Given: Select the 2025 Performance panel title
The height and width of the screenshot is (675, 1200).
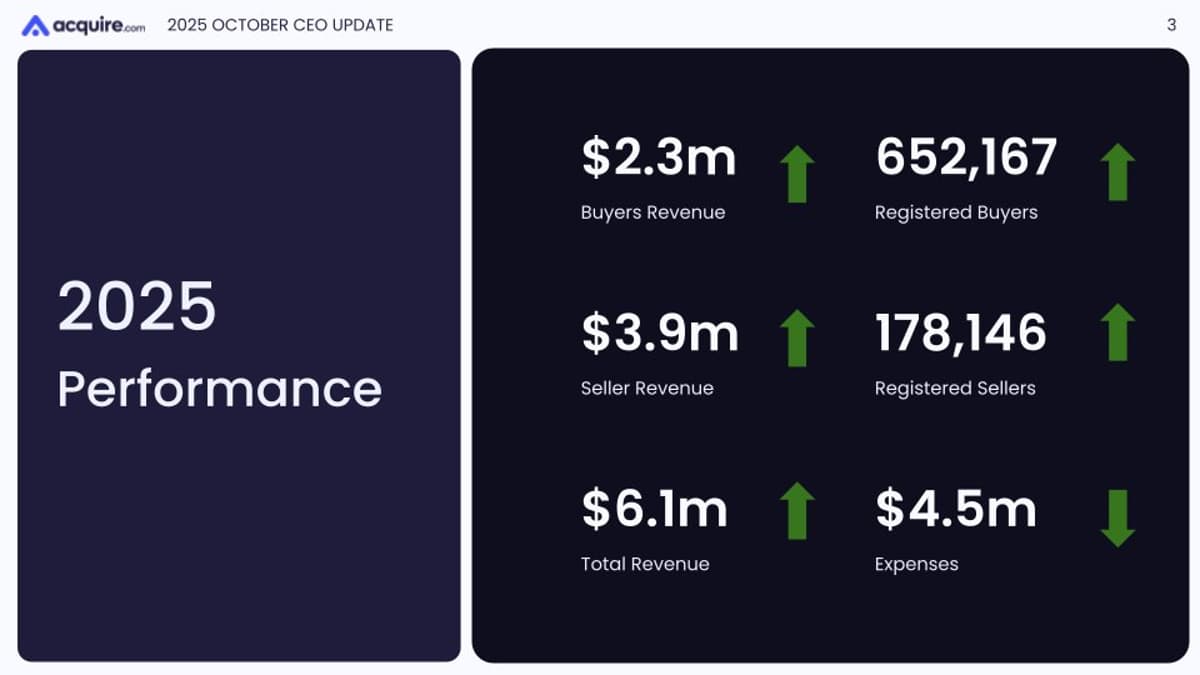Looking at the screenshot, I should click(x=220, y=345).
